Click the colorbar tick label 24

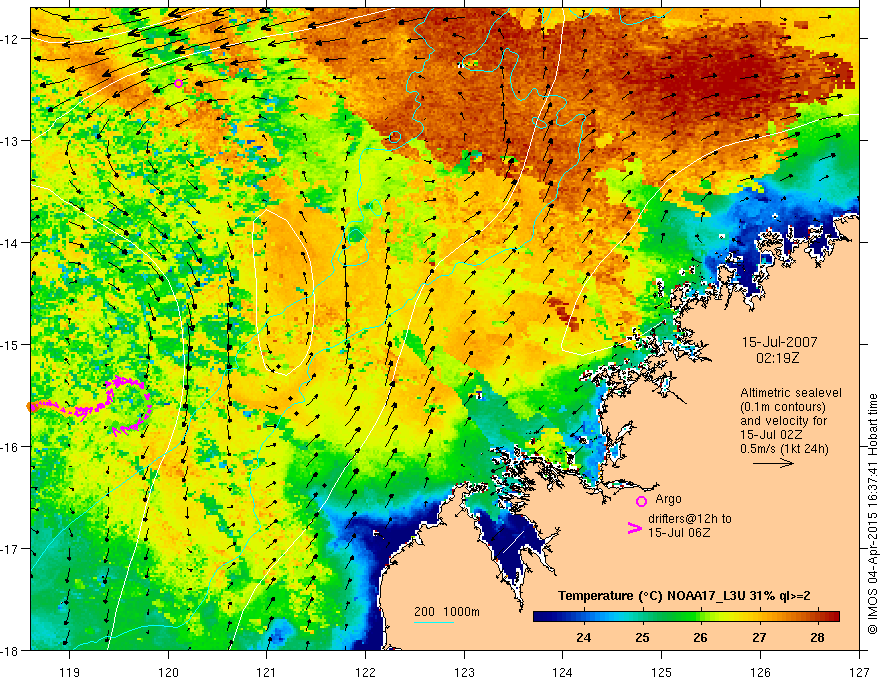[x=584, y=637]
